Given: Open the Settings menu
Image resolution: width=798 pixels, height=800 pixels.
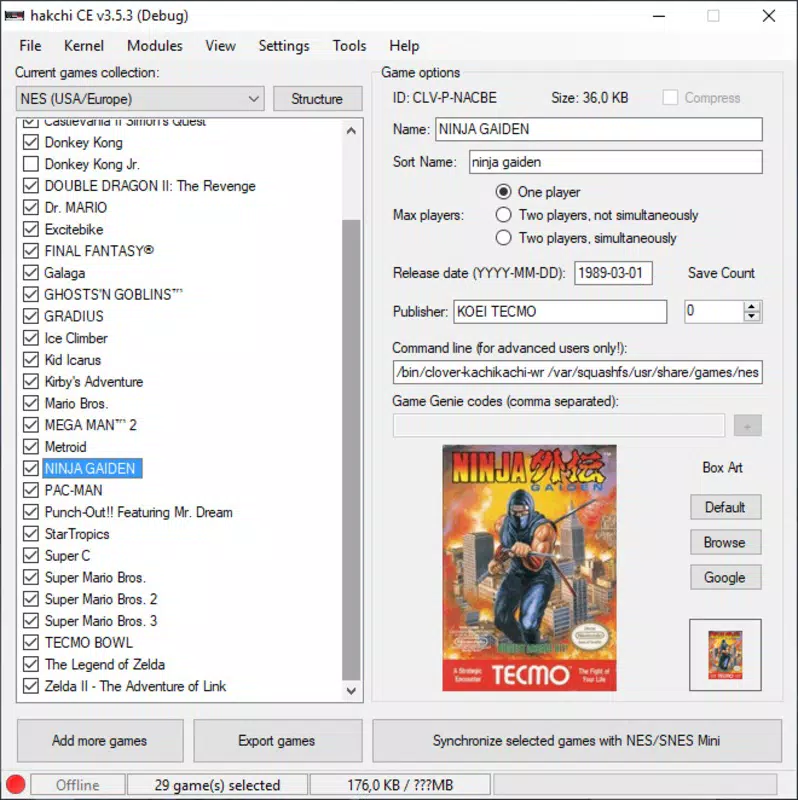Looking at the screenshot, I should [284, 46].
